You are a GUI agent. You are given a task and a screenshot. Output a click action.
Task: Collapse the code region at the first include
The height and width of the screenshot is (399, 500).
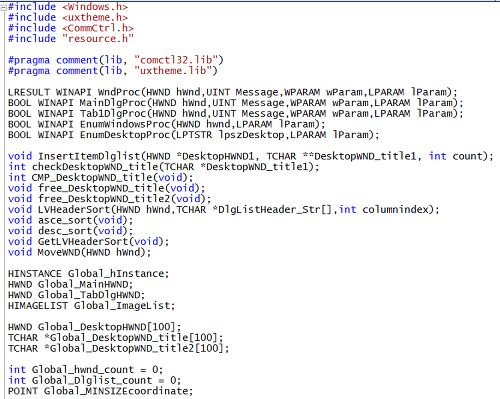[4, 8]
